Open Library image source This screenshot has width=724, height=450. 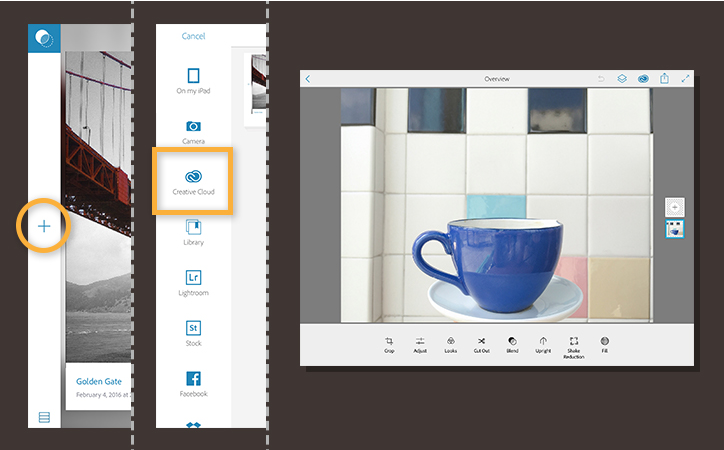(x=193, y=233)
